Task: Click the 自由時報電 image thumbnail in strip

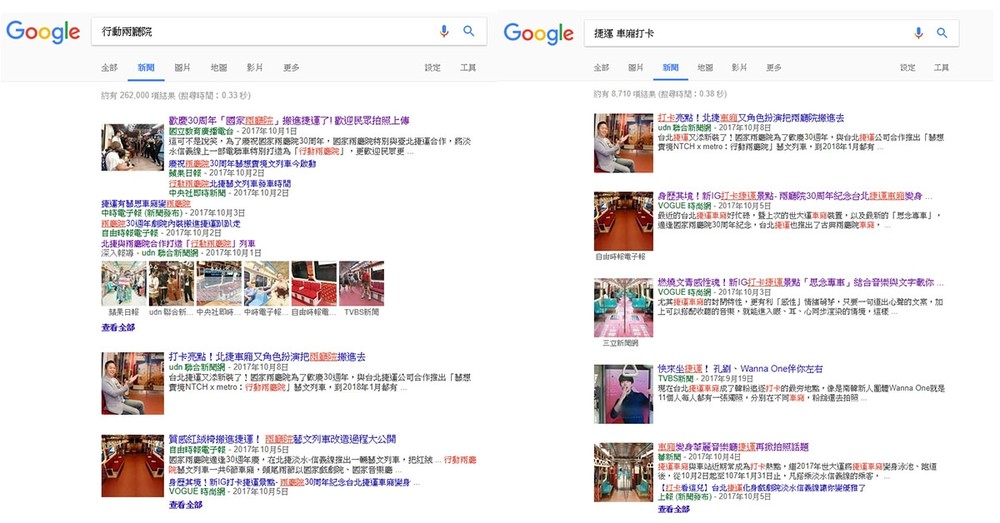Action: click(314, 284)
